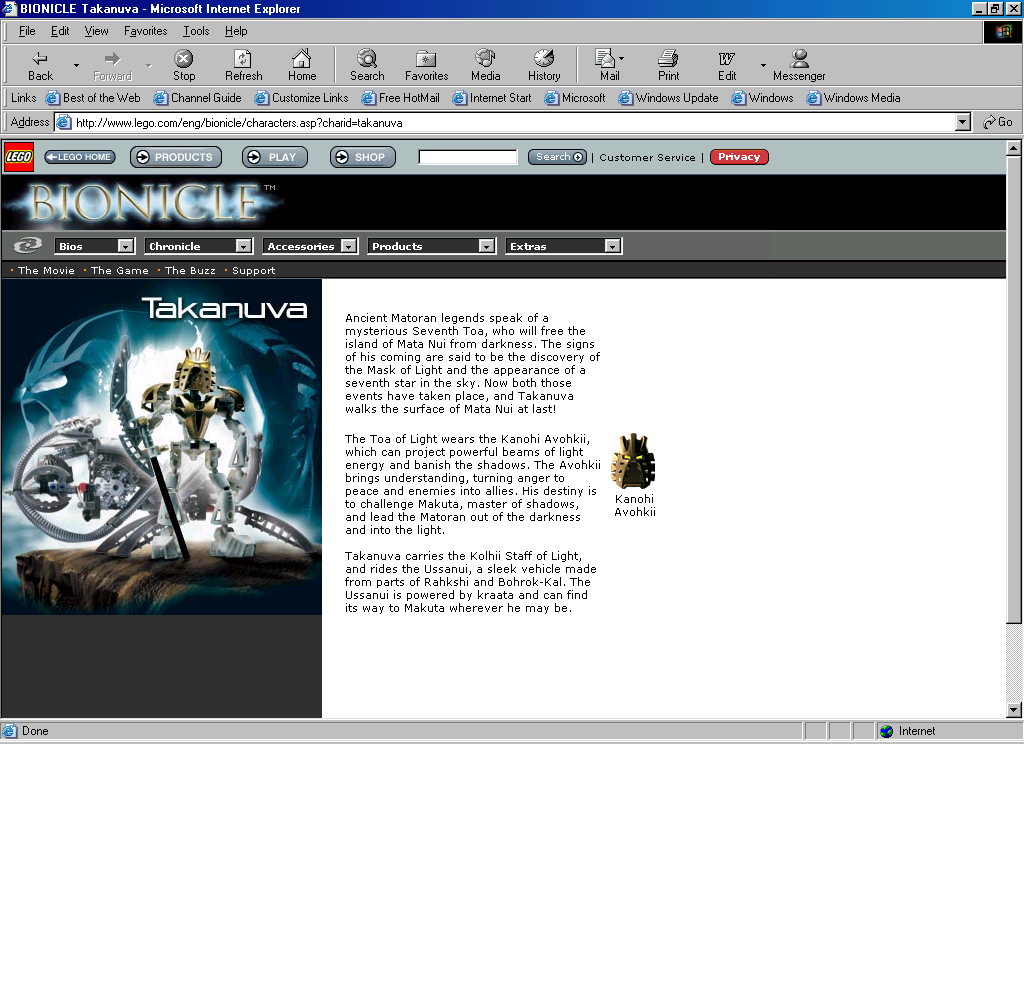The image size is (1024, 1000).
Task: Click the Bionicle swirl icon left of Bios
Action: [27, 245]
